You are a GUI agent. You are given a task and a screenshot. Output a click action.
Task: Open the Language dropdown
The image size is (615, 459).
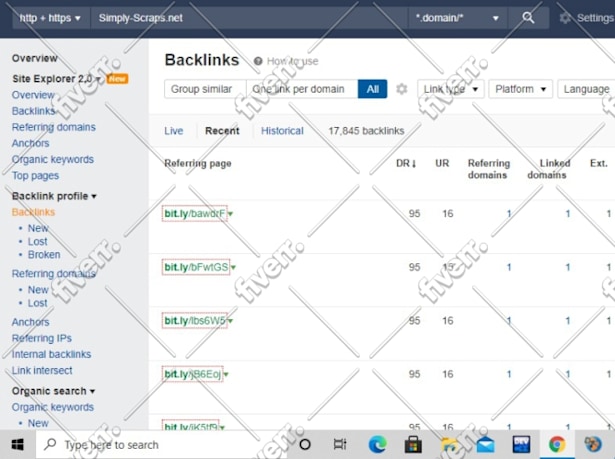coord(586,89)
